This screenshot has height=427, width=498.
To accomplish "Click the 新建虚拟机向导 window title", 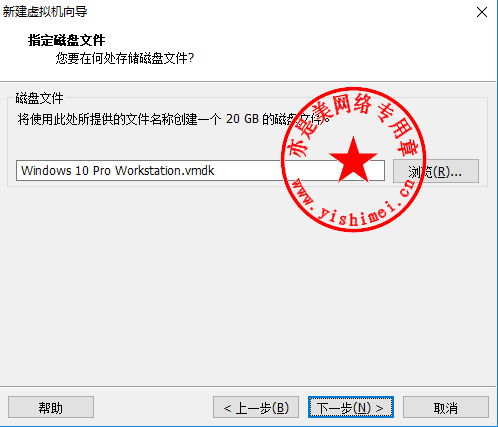I will click(45, 12).
